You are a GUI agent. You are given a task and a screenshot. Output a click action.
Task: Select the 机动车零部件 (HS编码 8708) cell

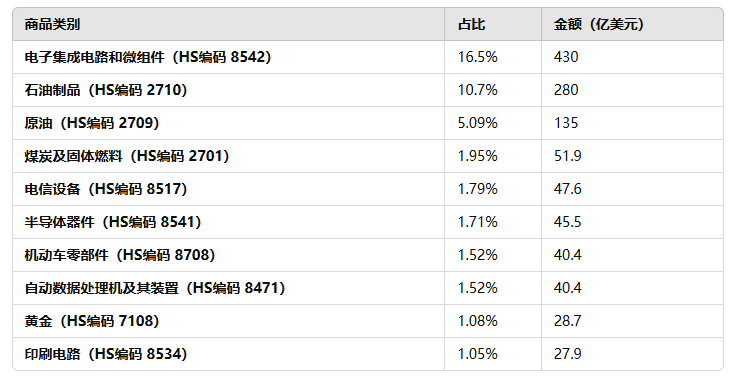pyautogui.click(x=228, y=255)
